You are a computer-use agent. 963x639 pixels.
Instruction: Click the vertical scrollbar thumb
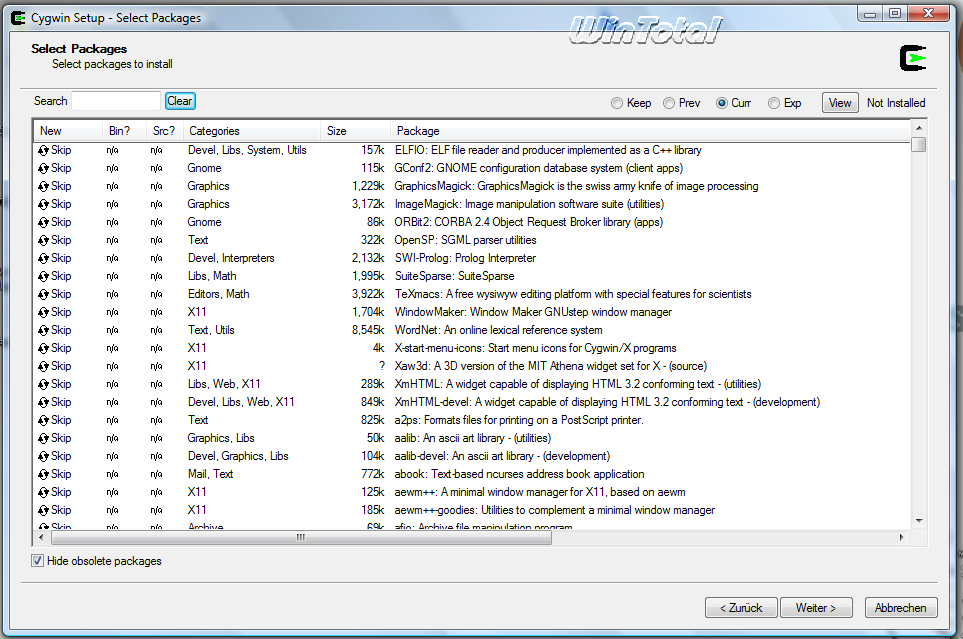point(919,144)
